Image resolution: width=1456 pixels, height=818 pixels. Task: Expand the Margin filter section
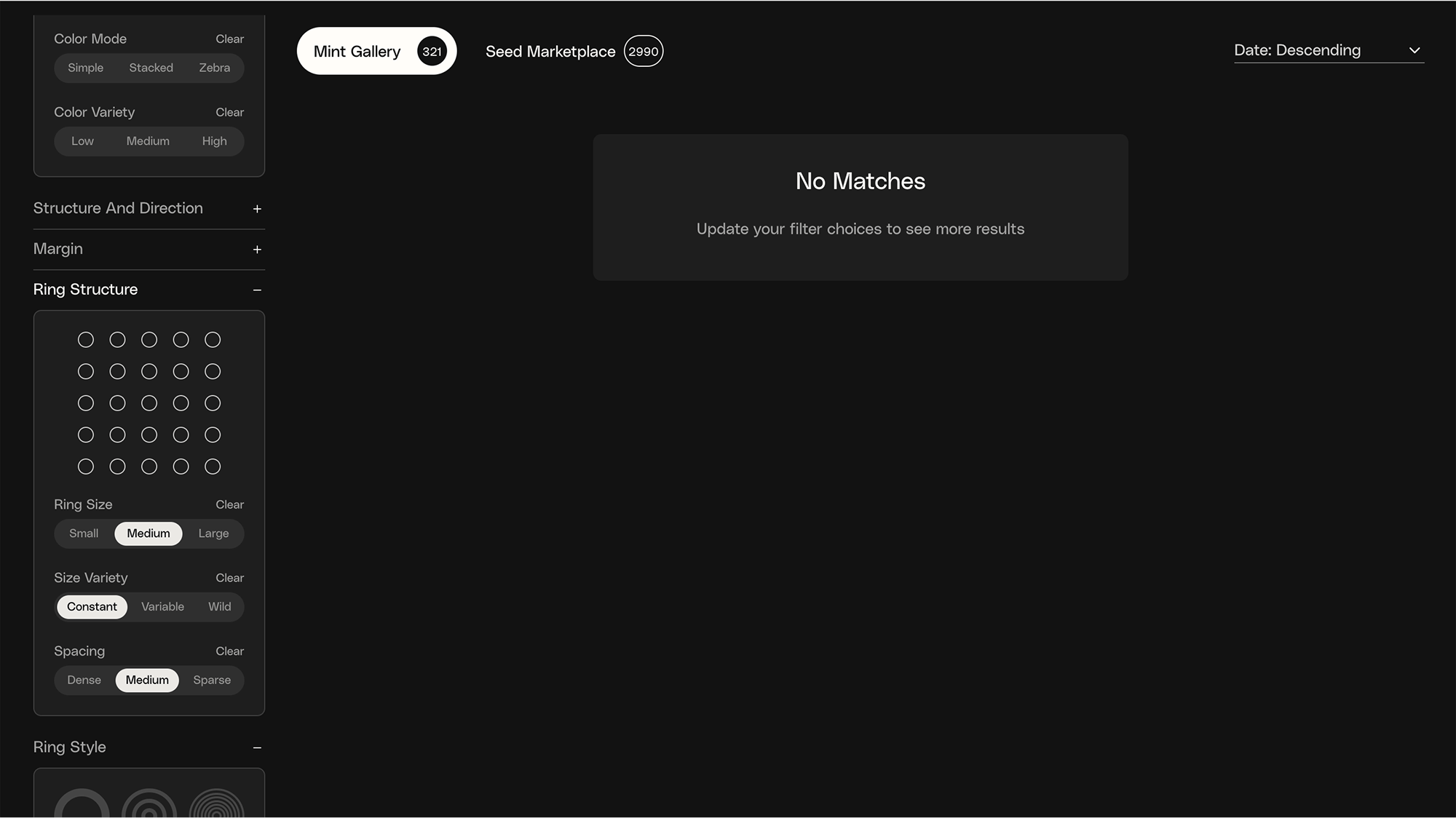(x=257, y=250)
